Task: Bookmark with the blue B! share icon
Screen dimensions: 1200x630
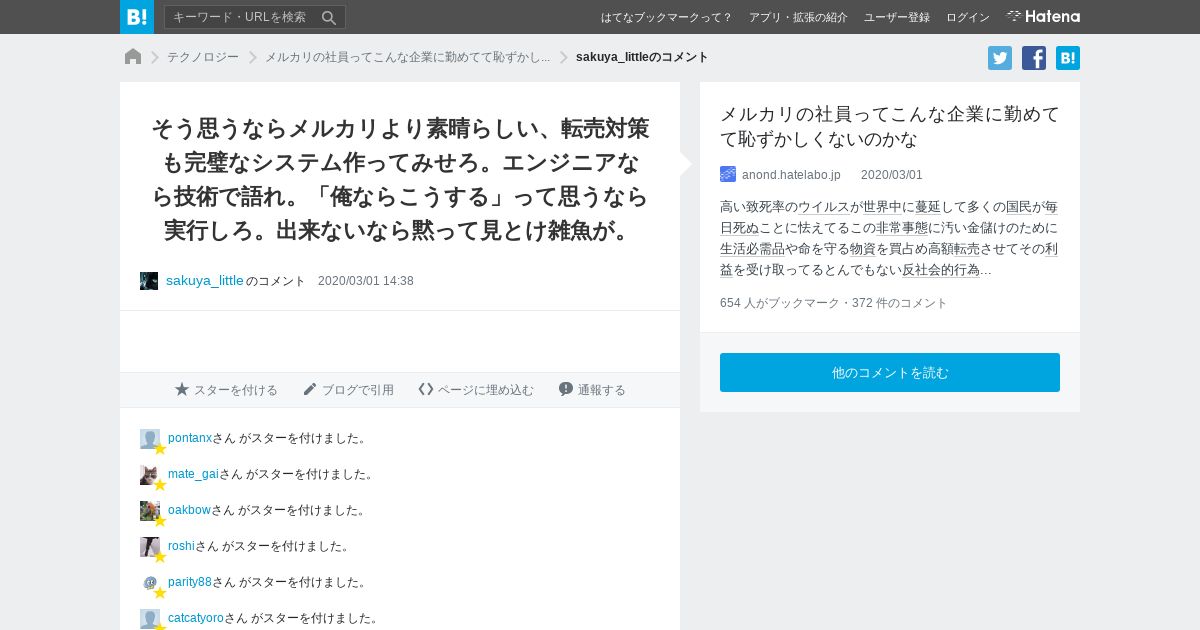Action: pyautogui.click(x=1068, y=58)
